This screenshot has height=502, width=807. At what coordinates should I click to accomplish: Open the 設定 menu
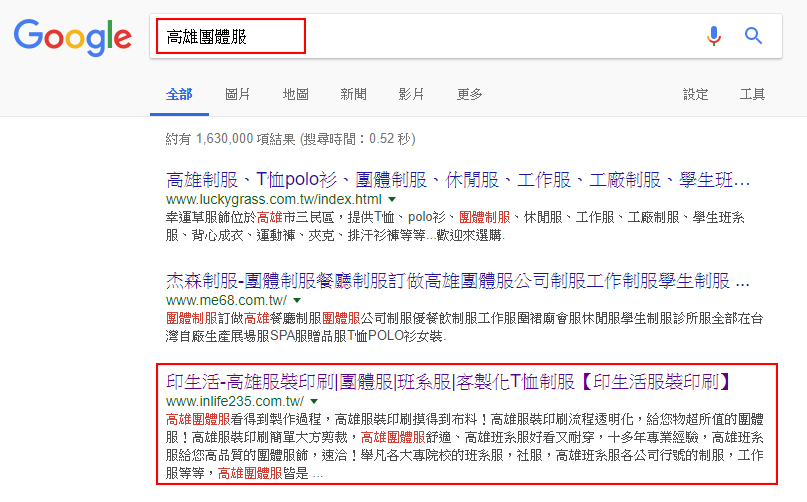[x=696, y=94]
